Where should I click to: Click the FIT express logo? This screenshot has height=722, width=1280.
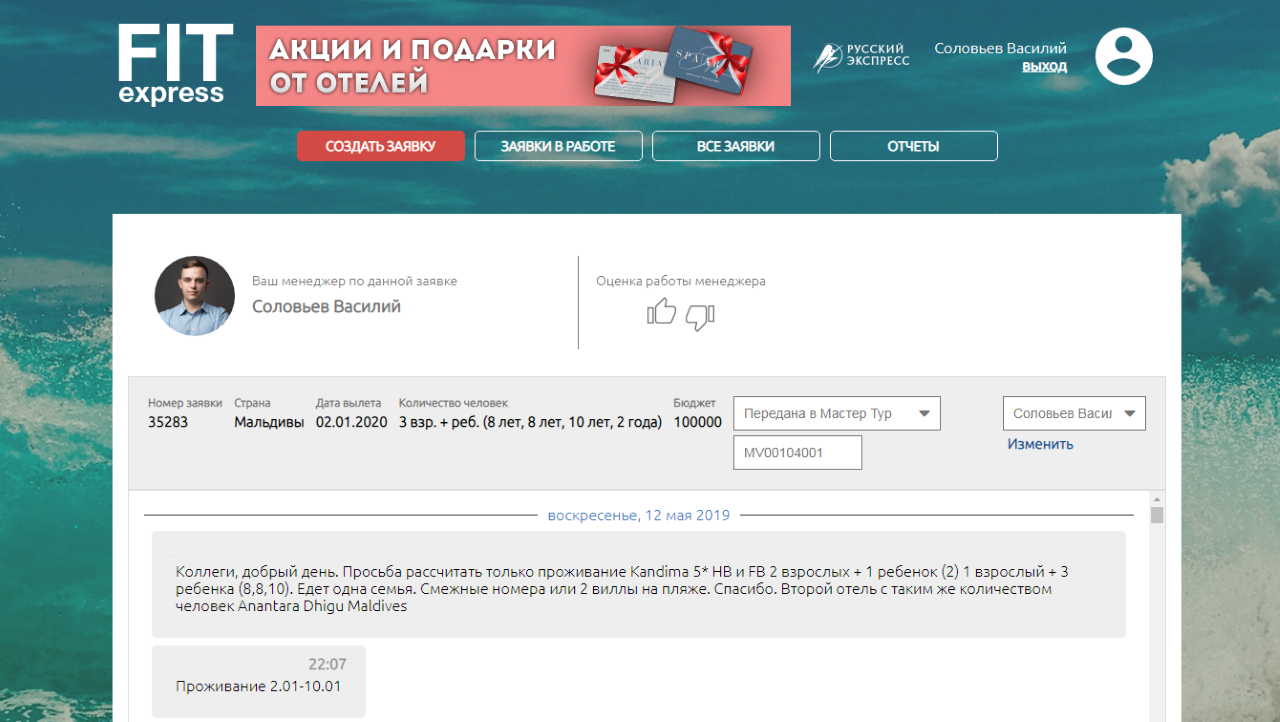point(174,65)
